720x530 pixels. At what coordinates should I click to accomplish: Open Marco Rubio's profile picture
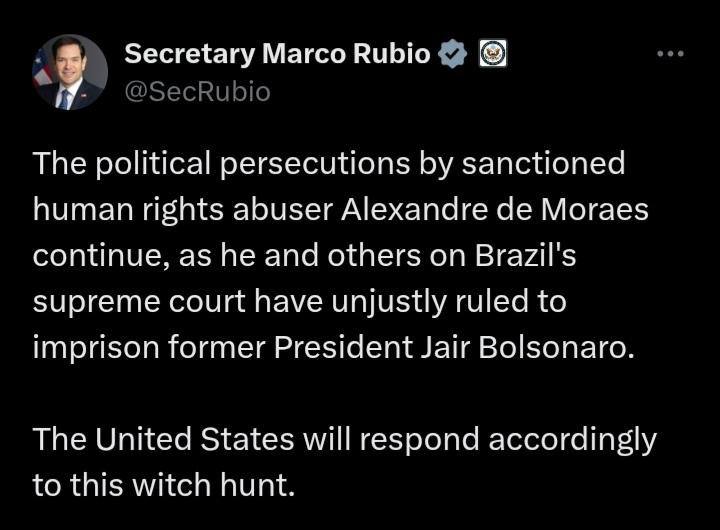point(70,72)
